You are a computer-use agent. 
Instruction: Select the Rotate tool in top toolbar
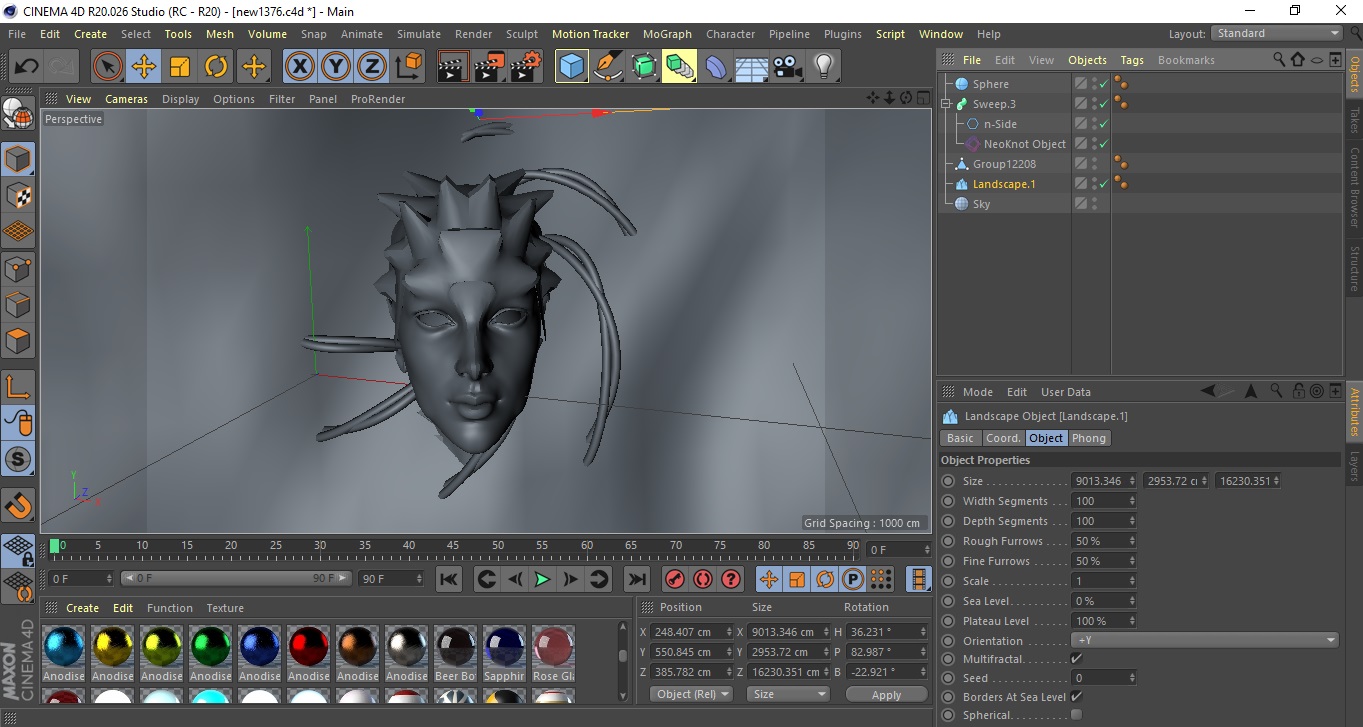click(x=216, y=67)
